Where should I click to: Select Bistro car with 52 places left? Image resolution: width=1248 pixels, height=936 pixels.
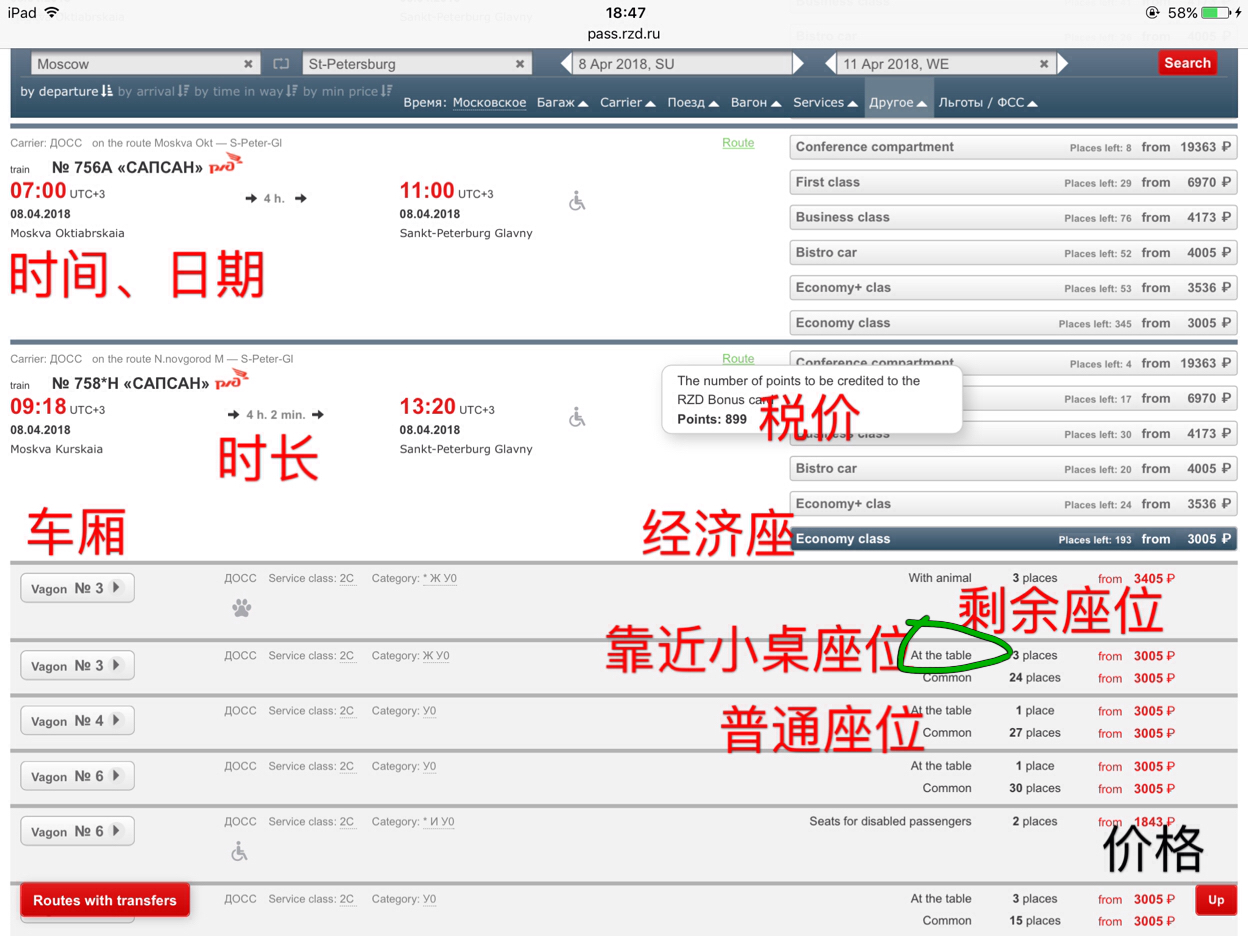1013,252
